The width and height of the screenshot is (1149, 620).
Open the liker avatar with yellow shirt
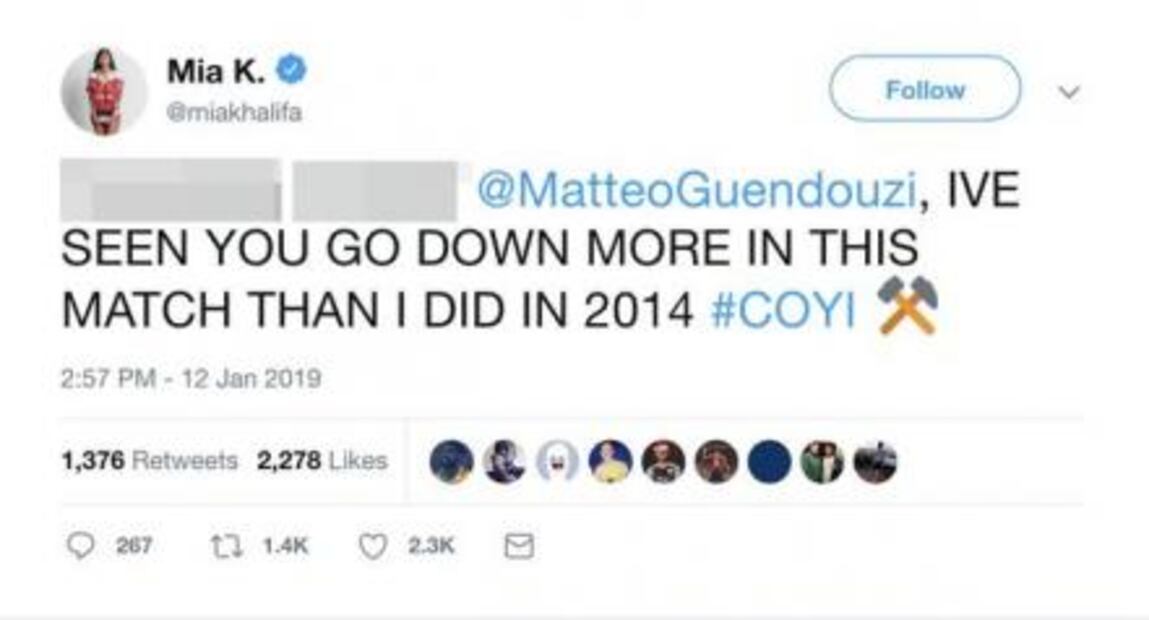coord(610,462)
